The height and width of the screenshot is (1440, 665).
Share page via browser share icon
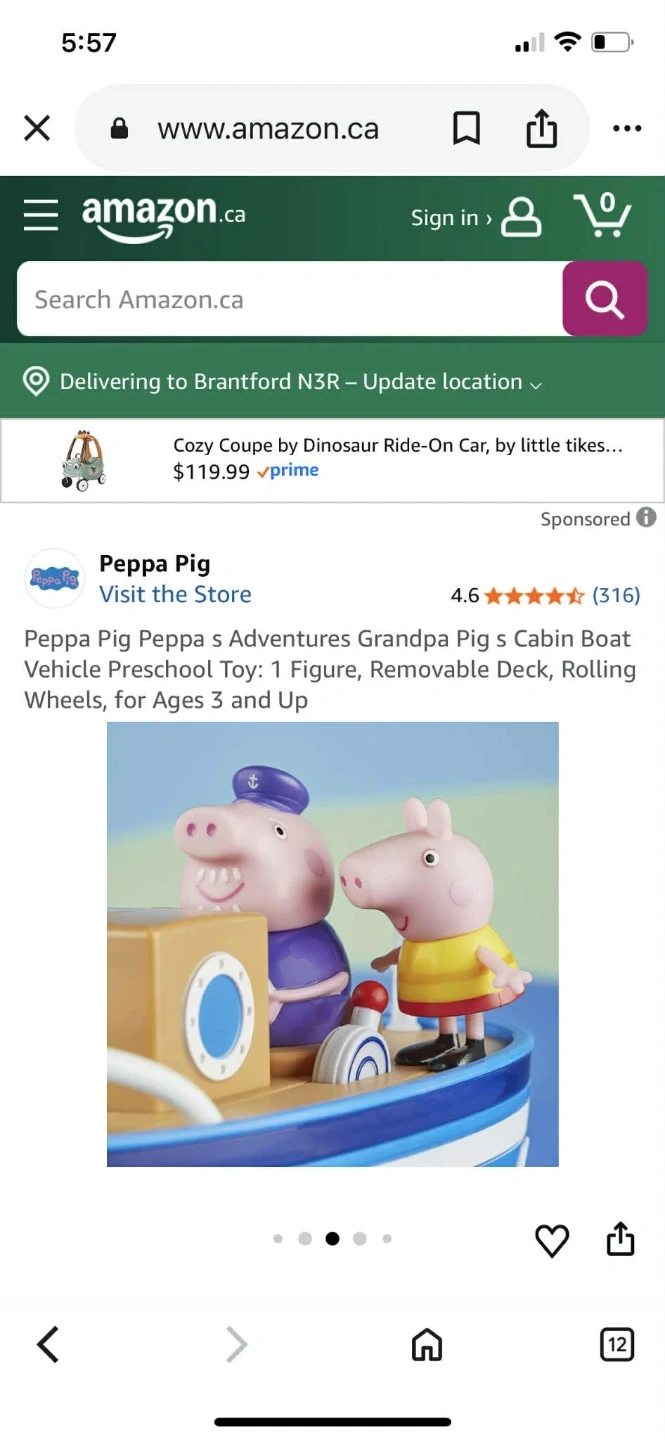point(541,128)
